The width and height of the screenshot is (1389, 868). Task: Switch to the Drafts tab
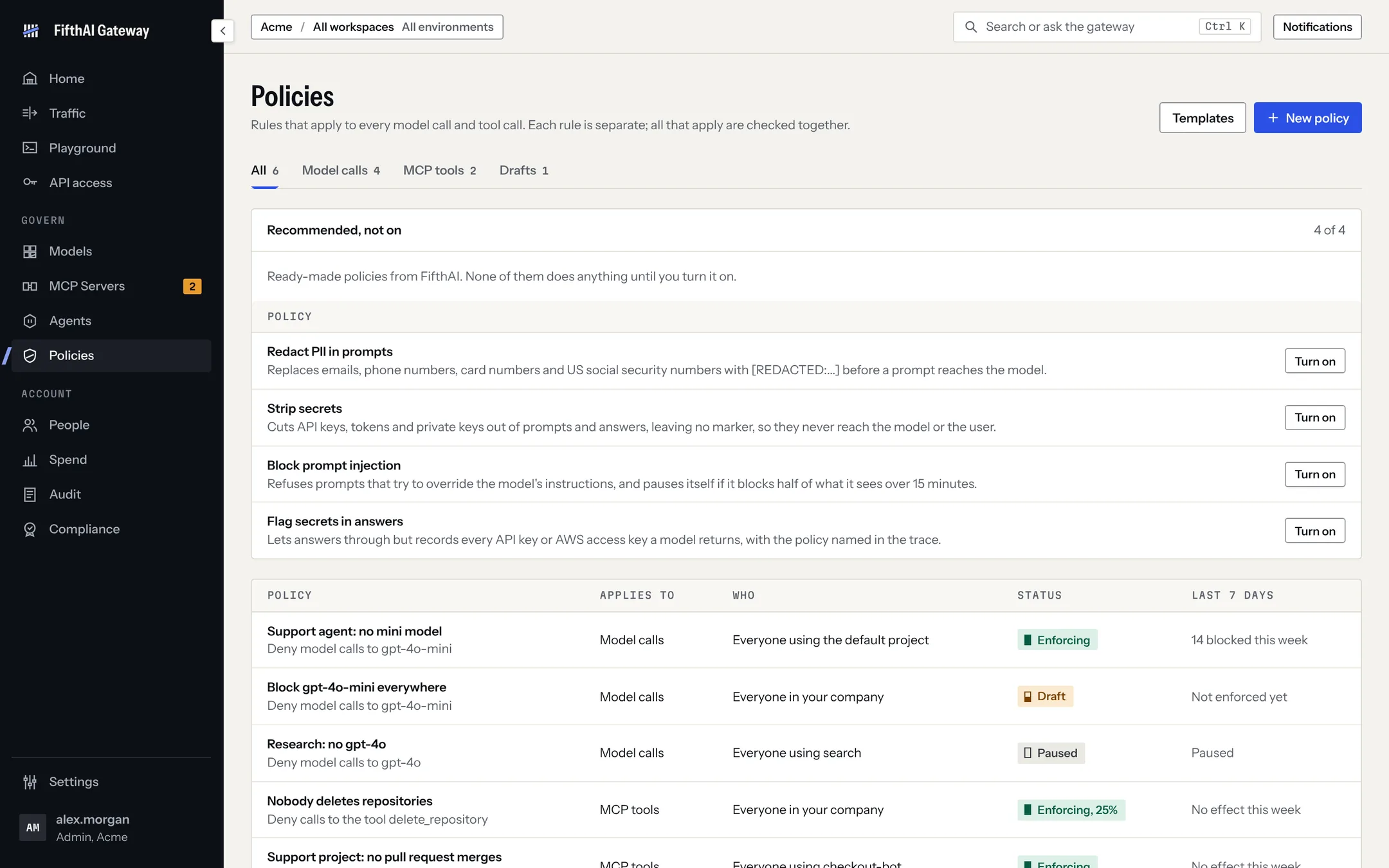coord(523,170)
